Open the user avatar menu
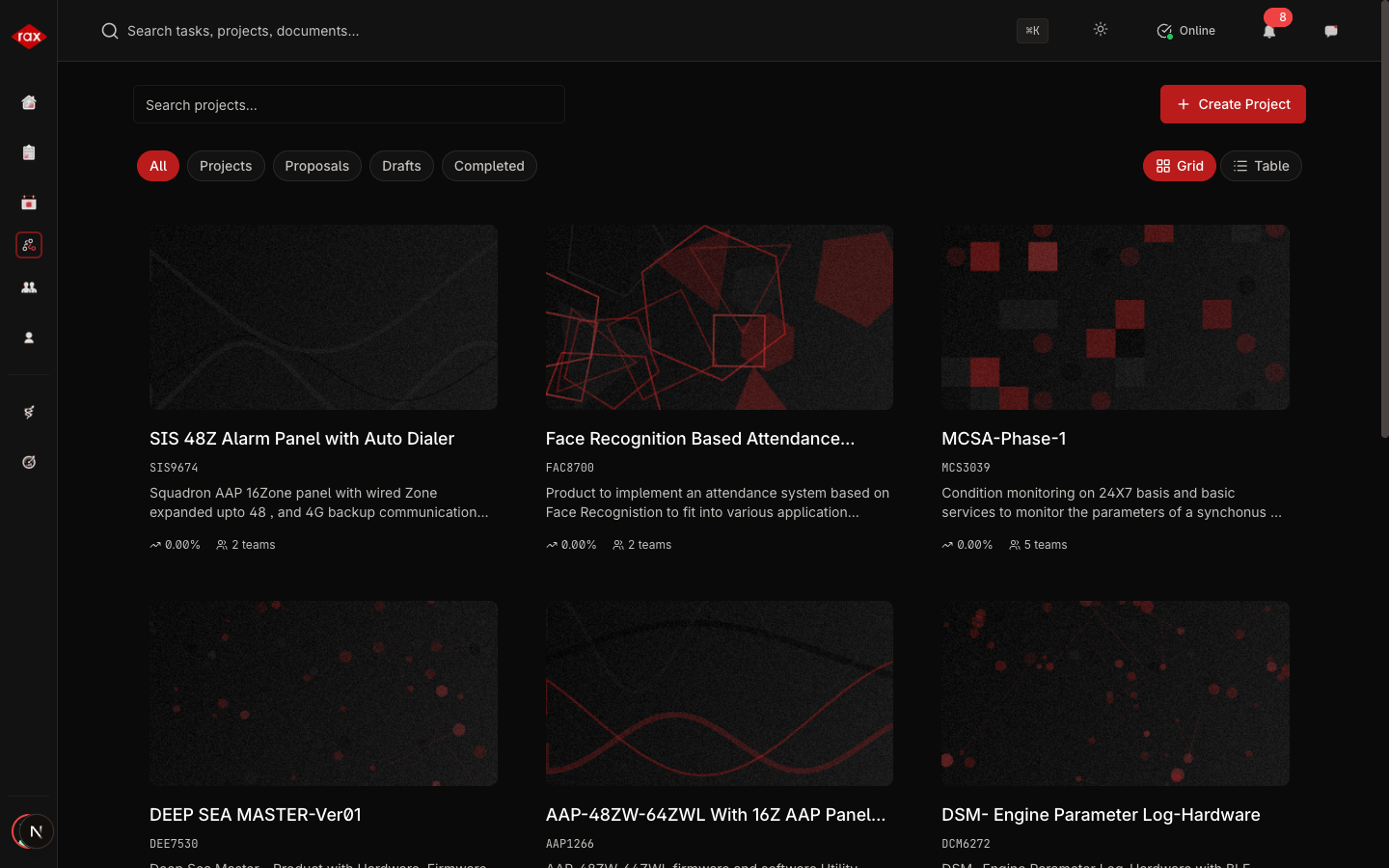Image resolution: width=1389 pixels, height=868 pixels. 34,831
